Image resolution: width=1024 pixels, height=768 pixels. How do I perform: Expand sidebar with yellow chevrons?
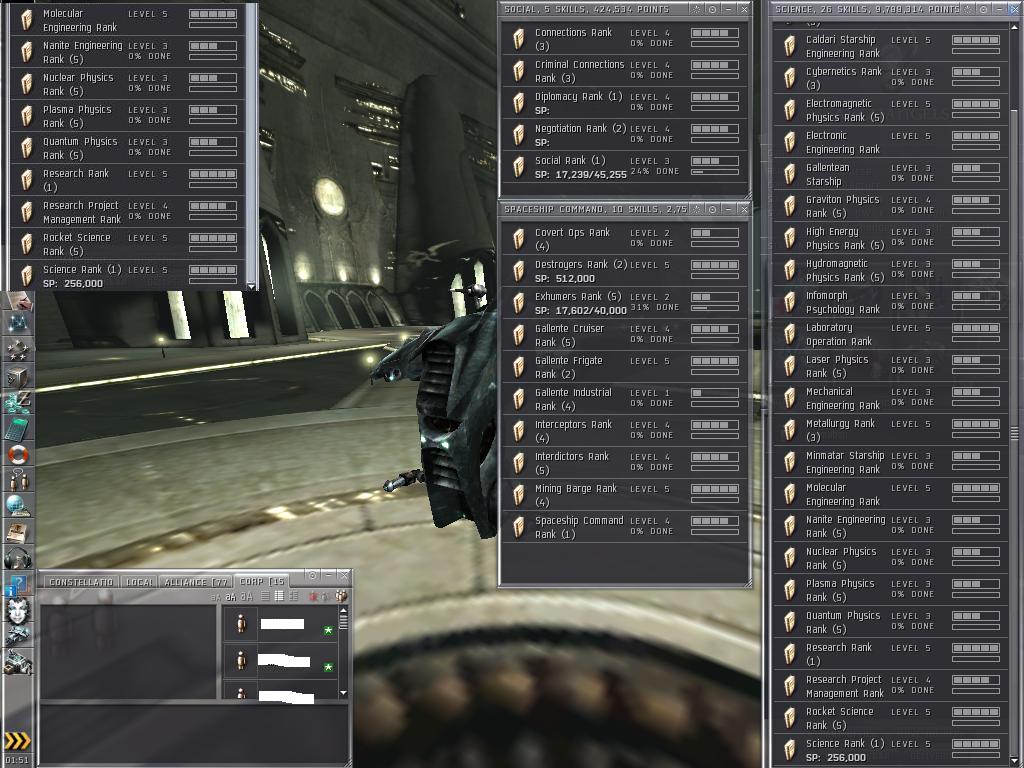click(17, 740)
